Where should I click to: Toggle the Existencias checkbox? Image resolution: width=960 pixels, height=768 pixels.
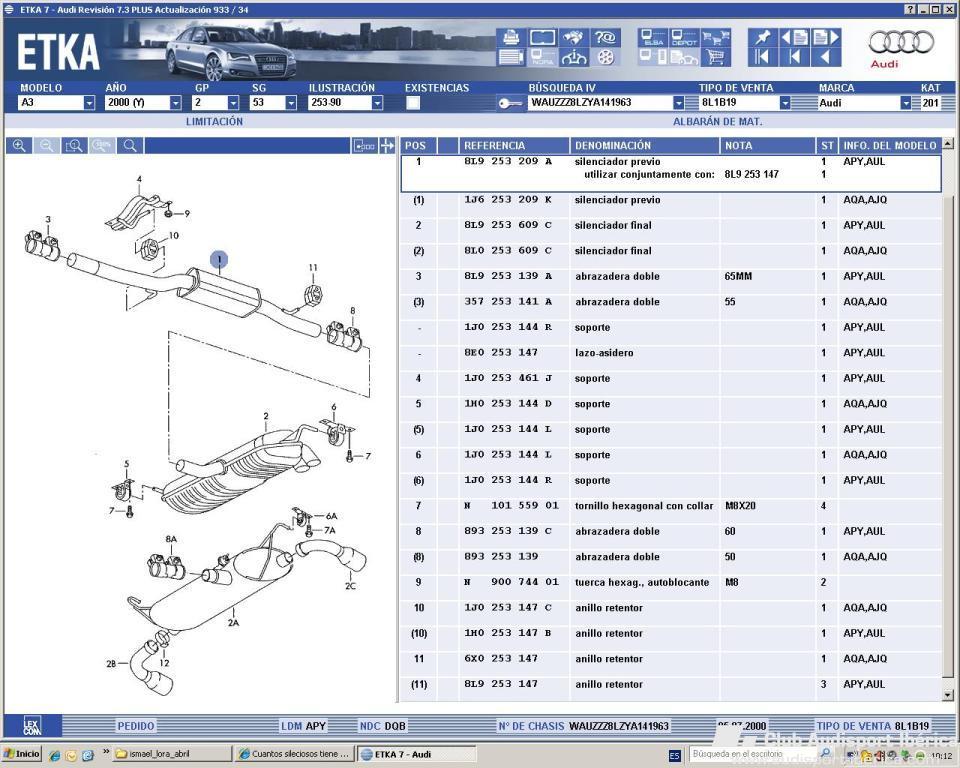pyautogui.click(x=413, y=103)
